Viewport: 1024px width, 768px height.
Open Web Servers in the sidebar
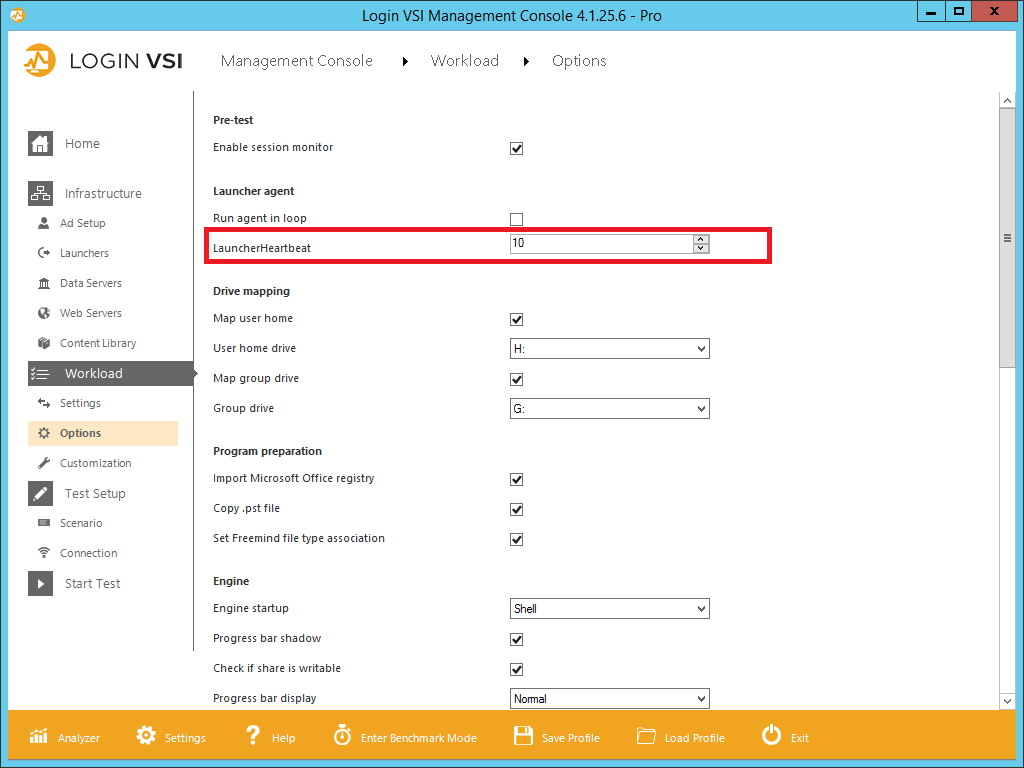coord(91,313)
